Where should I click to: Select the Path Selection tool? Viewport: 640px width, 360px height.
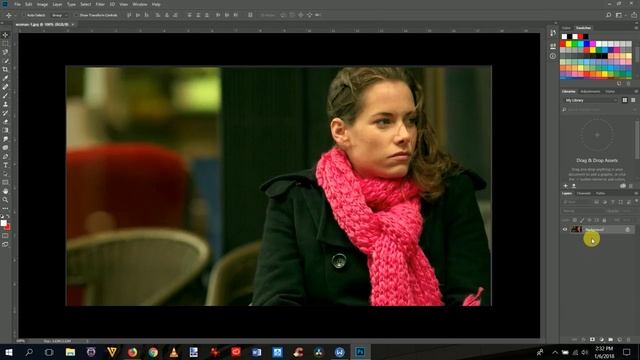tap(5, 174)
